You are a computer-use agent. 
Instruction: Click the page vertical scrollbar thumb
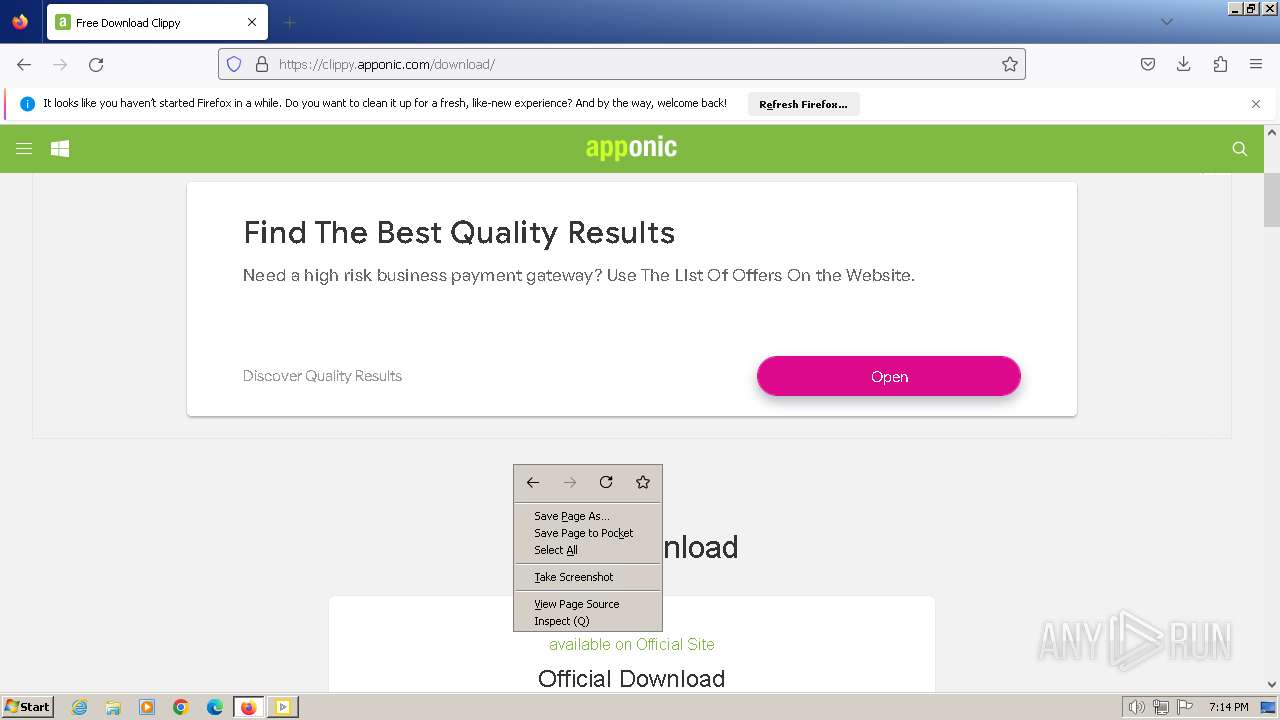pyautogui.click(x=1272, y=199)
